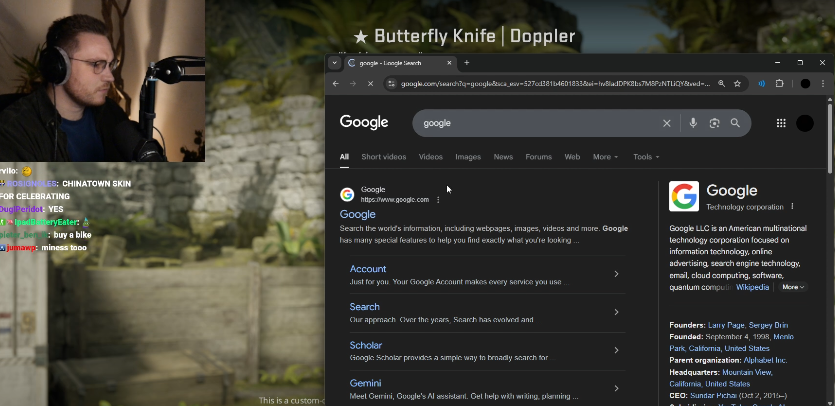Expand the More filters dropdown
Viewport: 835px width, 406px height.
click(605, 157)
